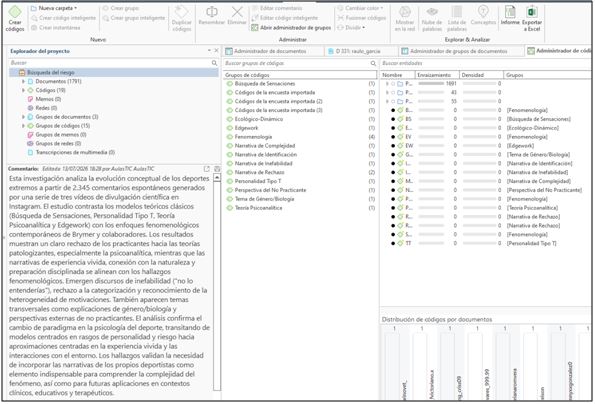This screenshot has height=404, width=595.
Task: Toggle the Edgework code group filter
Action: click(246, 128)
